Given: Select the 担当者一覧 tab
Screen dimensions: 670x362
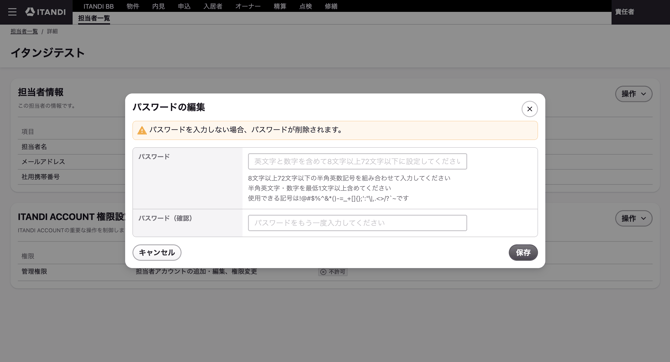Looking at the screenshot, I should point(94,18).
